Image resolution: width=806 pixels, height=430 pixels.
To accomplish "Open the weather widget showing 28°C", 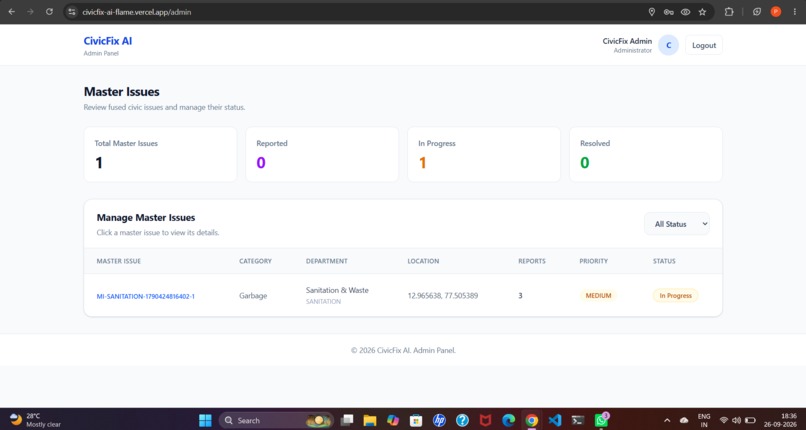I will [x=35, y=420].
